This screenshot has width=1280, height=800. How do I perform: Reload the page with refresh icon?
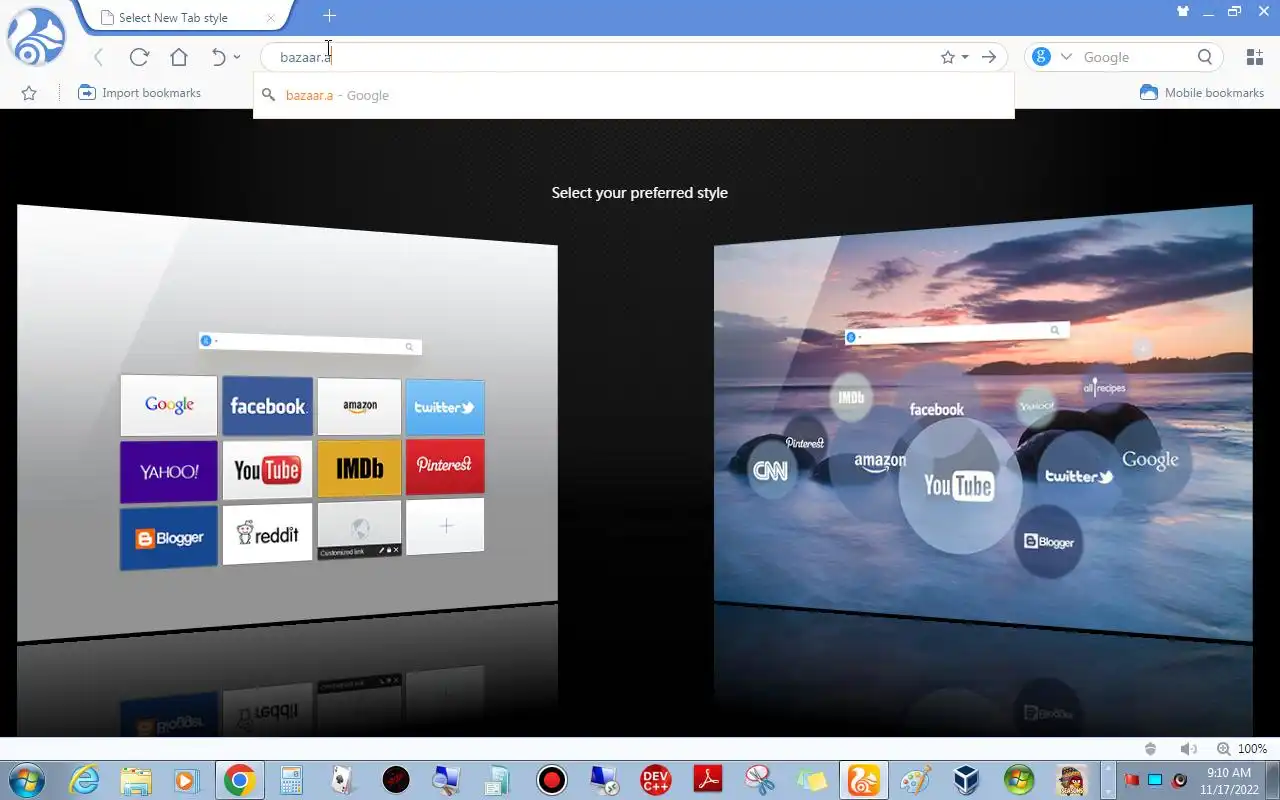click(139, 57)
